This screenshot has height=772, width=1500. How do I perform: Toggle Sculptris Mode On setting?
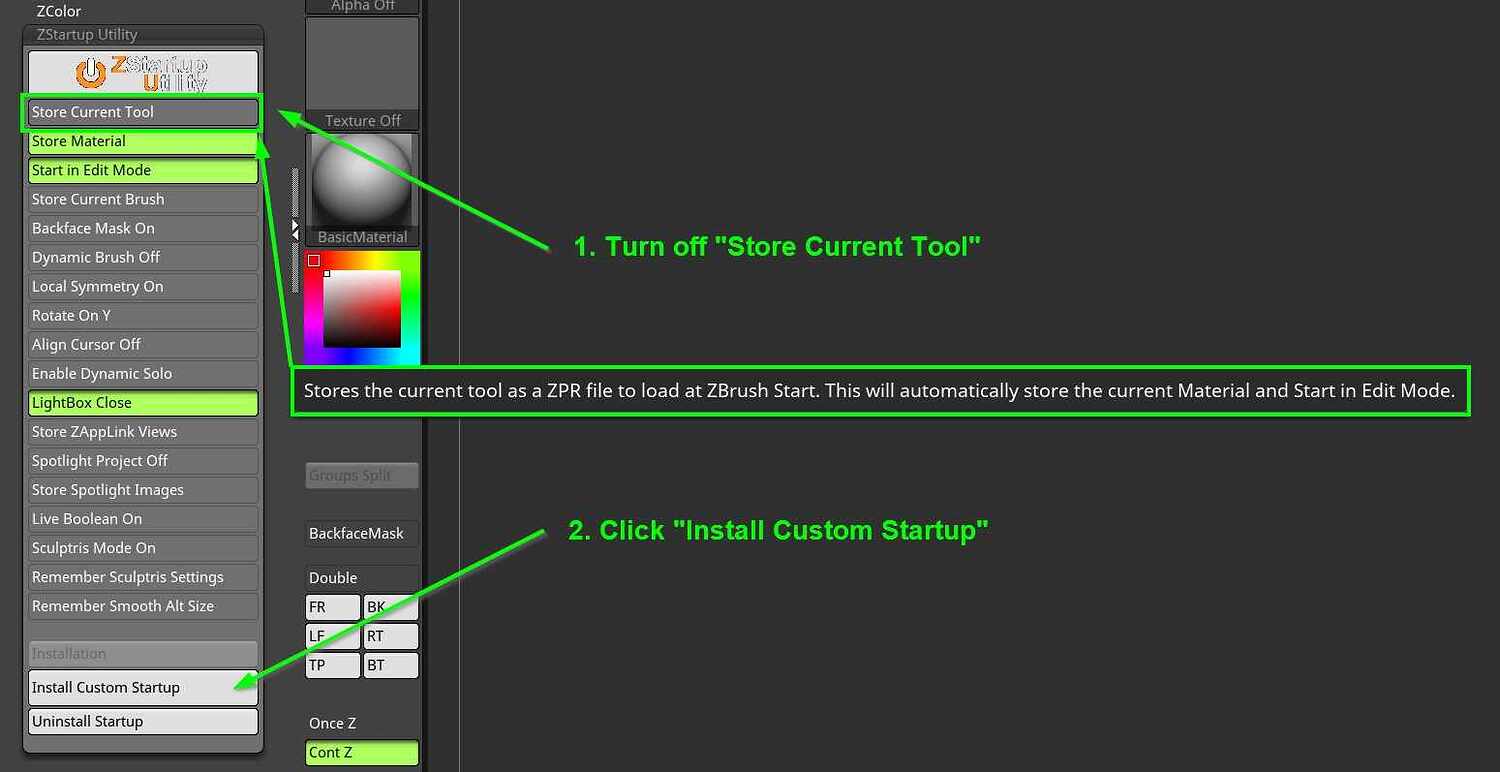(x=142, y=548)
